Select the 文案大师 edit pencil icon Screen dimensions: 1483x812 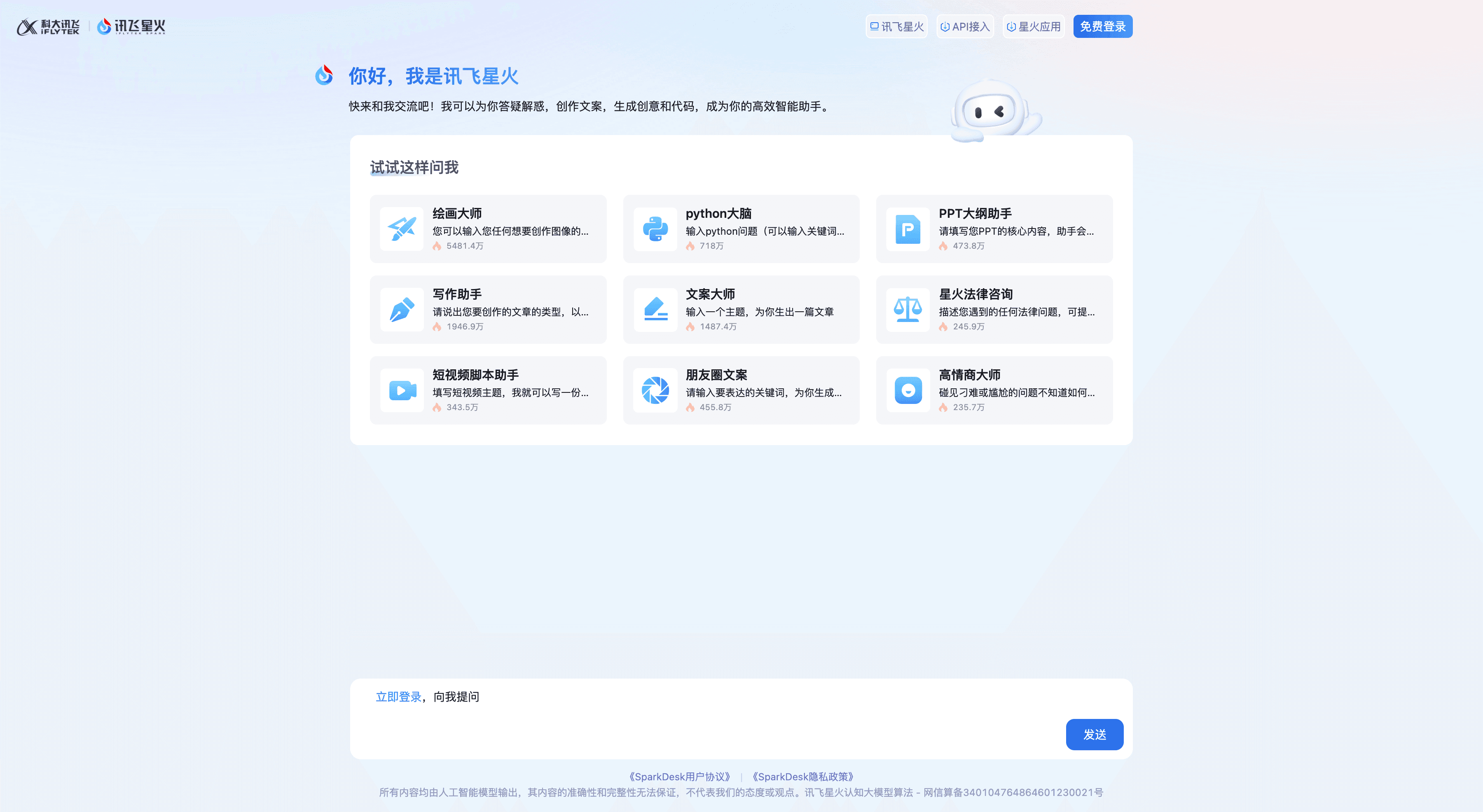[655, 310]
